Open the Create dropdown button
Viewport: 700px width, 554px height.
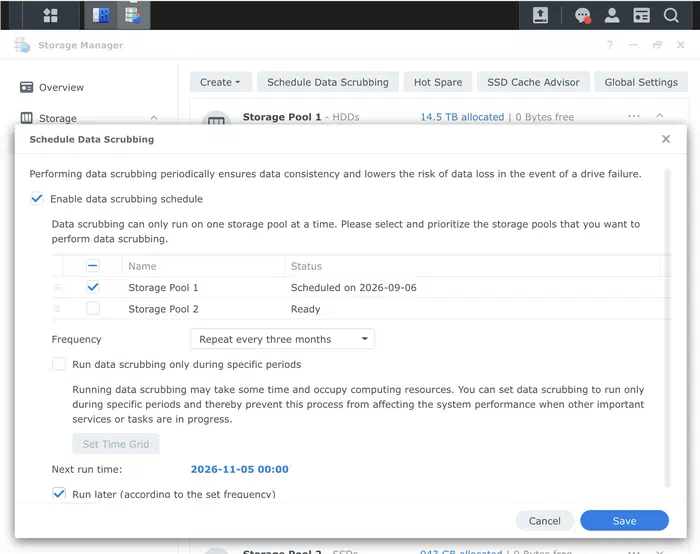221,82
